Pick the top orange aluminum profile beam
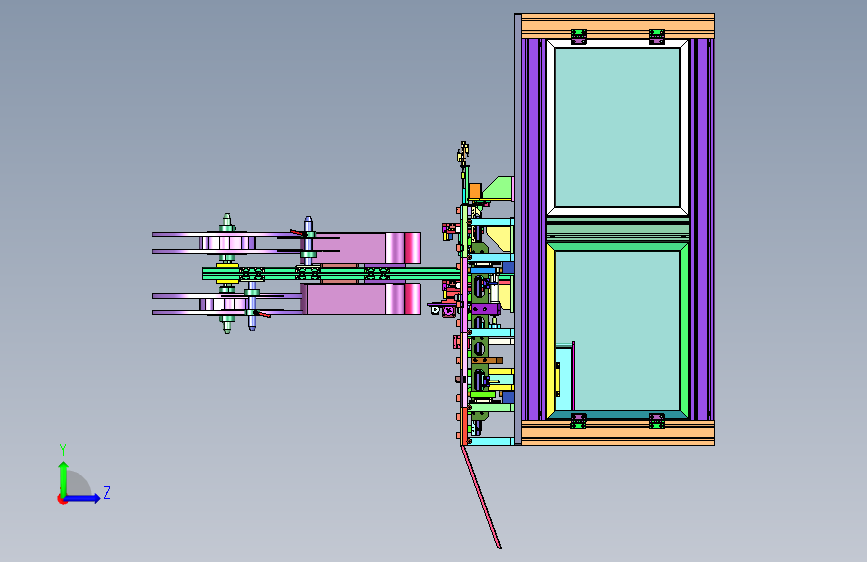867x562 pixels. [618, 26]
